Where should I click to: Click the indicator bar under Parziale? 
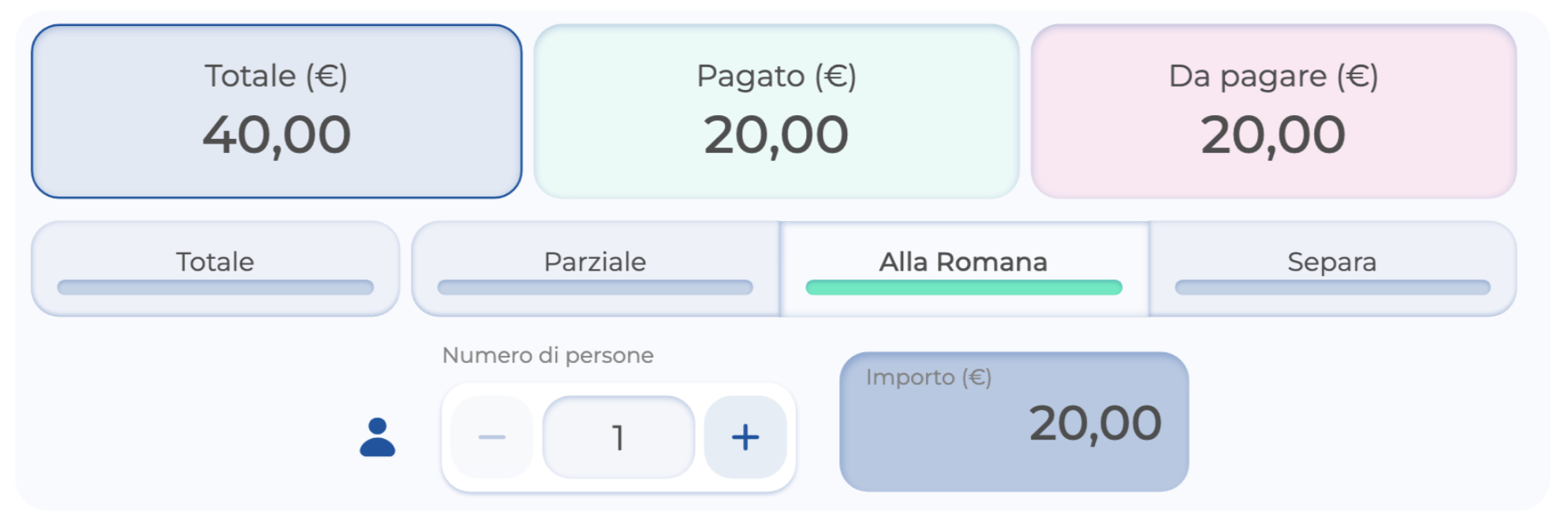coord(595,288)
